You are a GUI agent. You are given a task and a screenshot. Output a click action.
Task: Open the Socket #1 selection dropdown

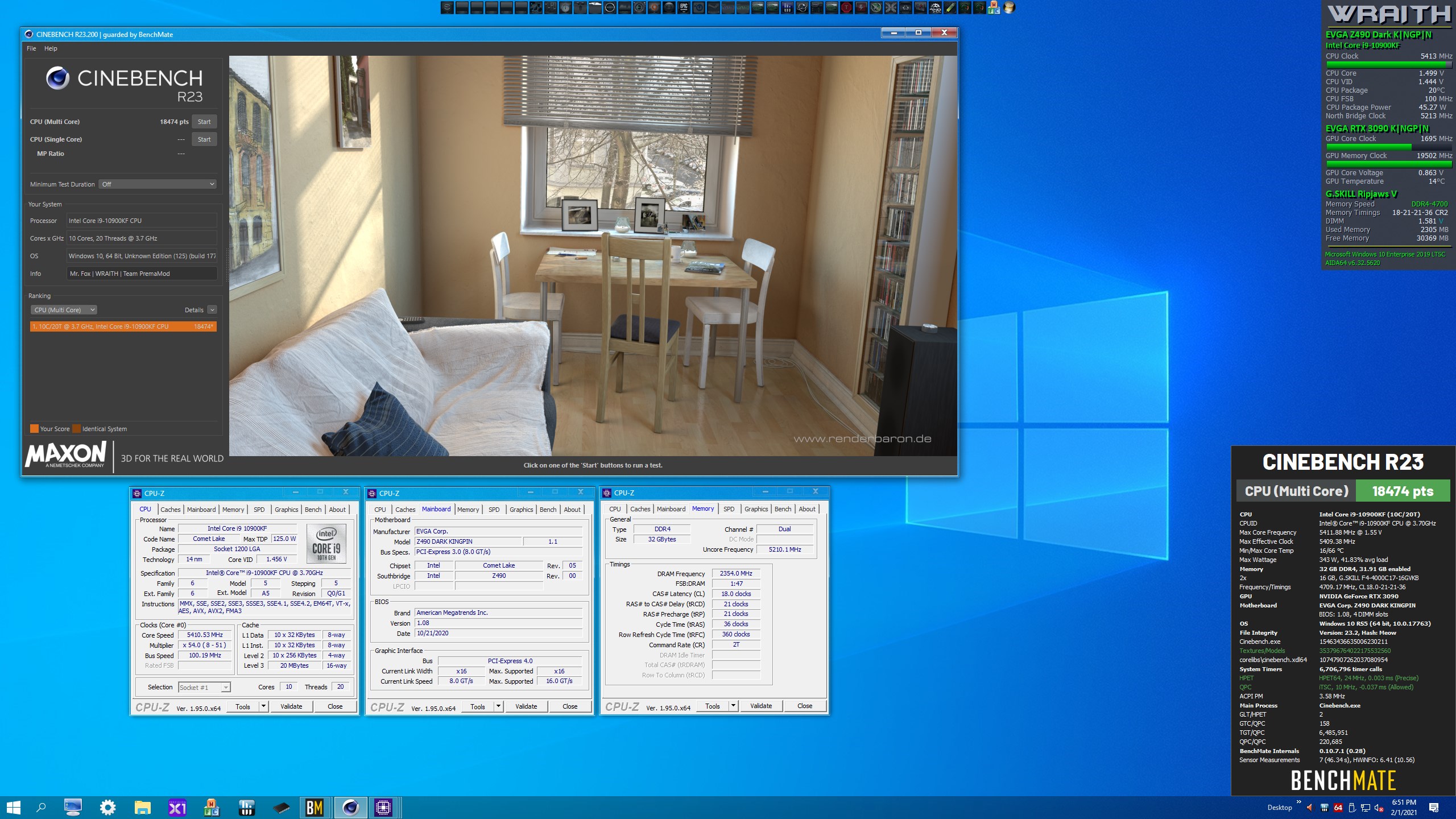(x=204, y=687)
